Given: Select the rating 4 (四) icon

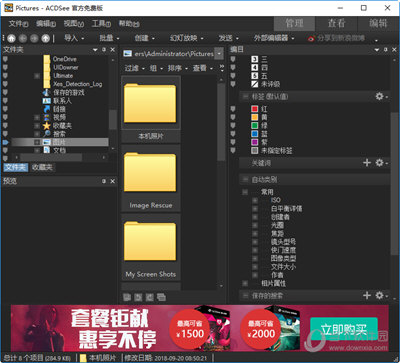Looking at the screenshot, I should point(255,68).
